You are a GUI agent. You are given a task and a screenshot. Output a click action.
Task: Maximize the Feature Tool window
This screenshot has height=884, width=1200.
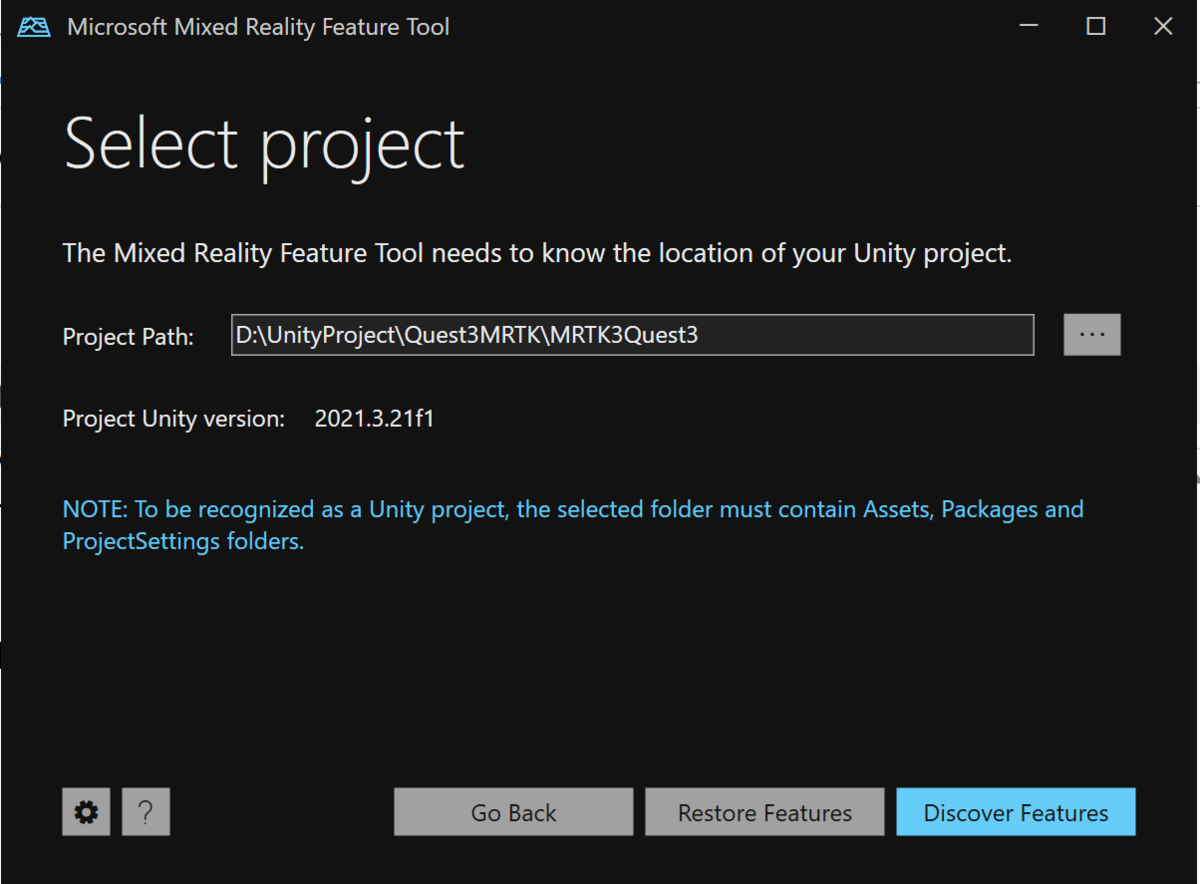[1096, 27]
